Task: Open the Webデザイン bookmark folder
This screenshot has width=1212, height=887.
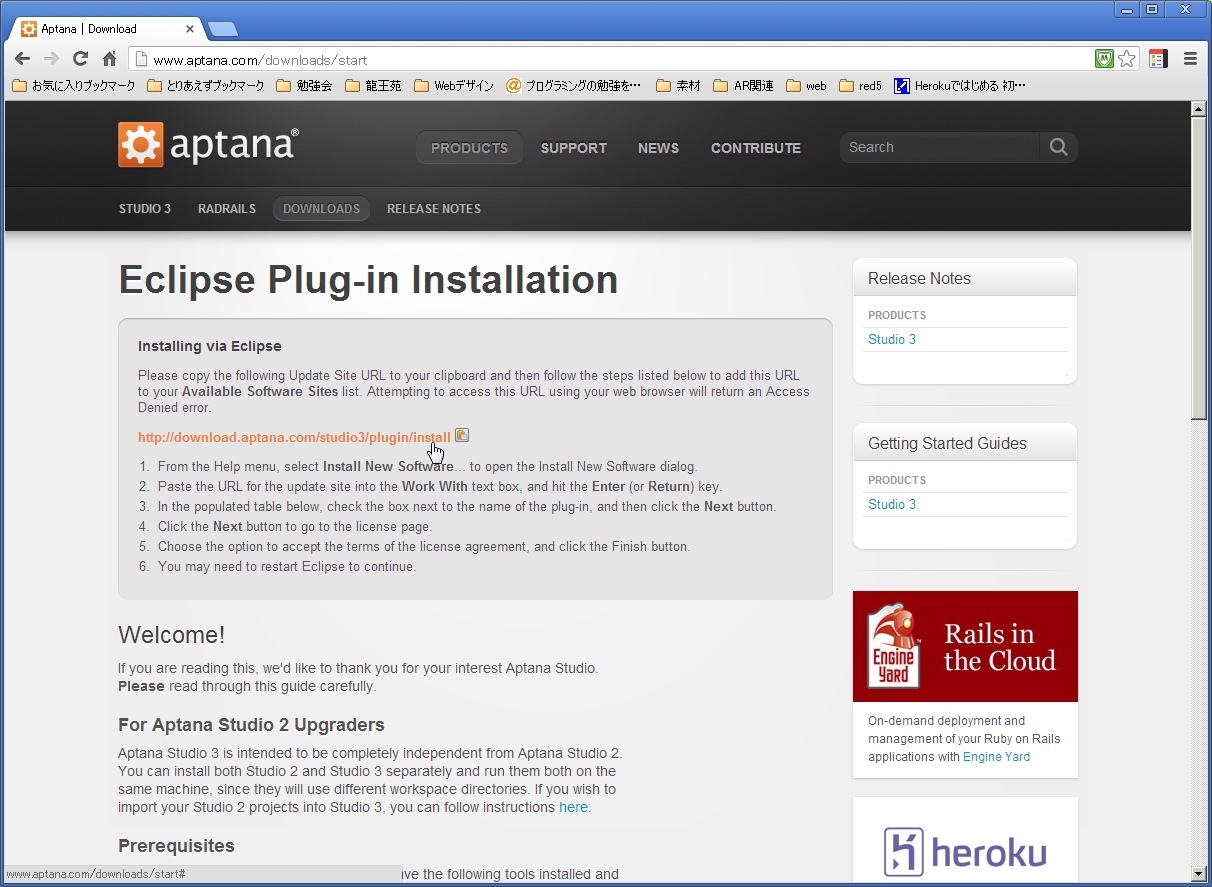Action: [453, 86]
